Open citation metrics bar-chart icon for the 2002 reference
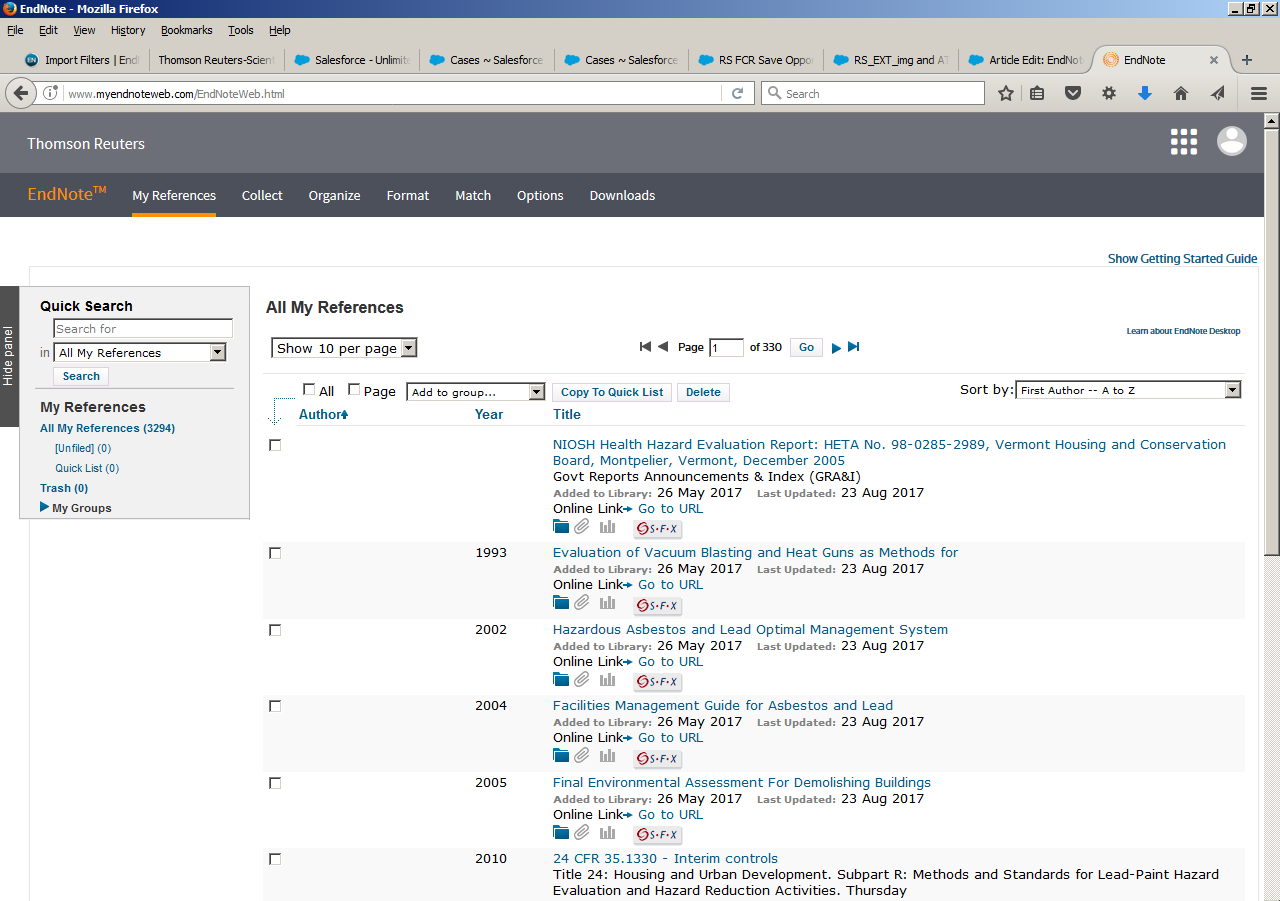Screen dimensions: 1280x901 pyautogui.click(x=607, y=679)
